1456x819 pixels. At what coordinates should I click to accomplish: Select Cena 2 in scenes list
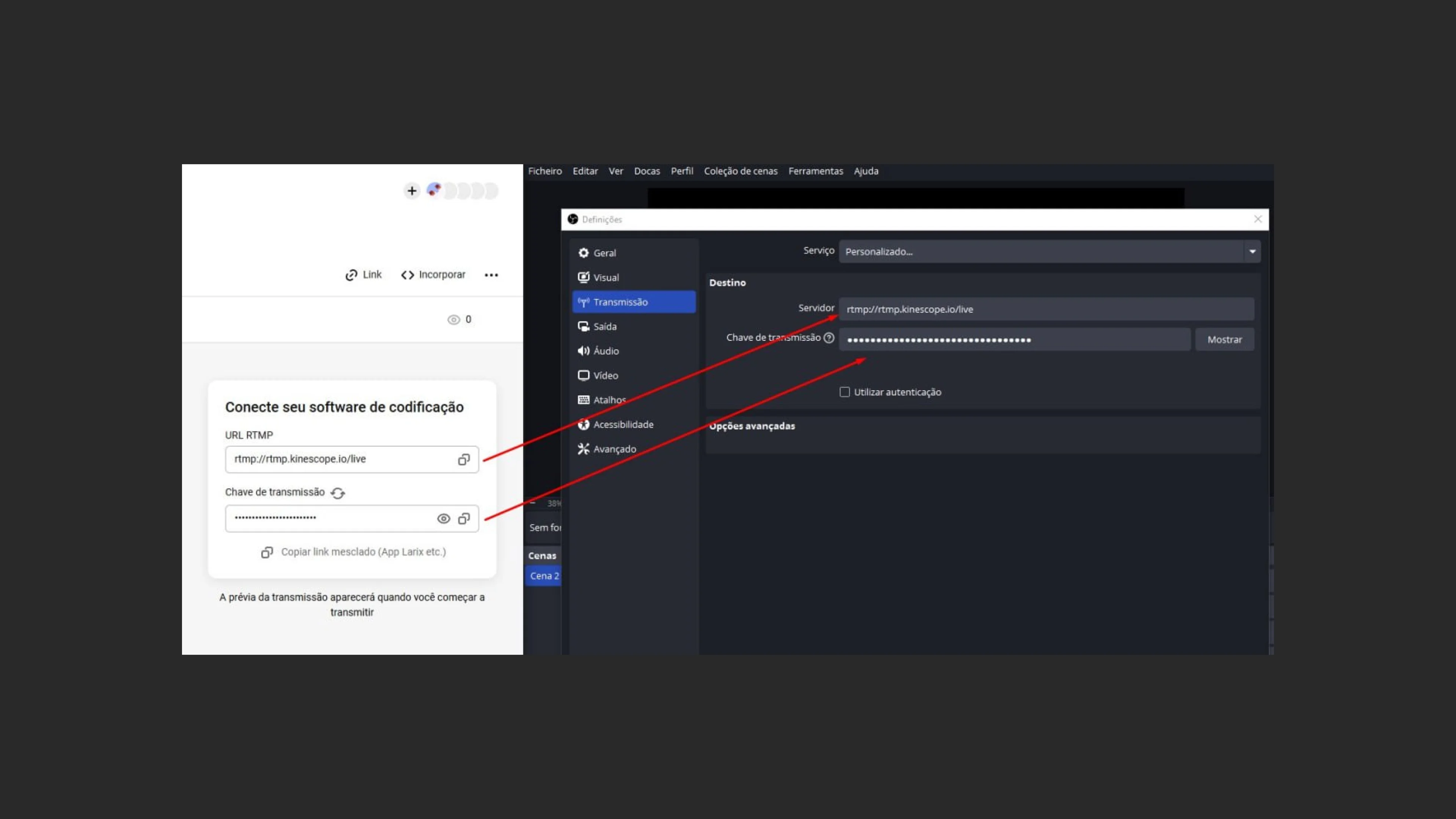(544, 576)
